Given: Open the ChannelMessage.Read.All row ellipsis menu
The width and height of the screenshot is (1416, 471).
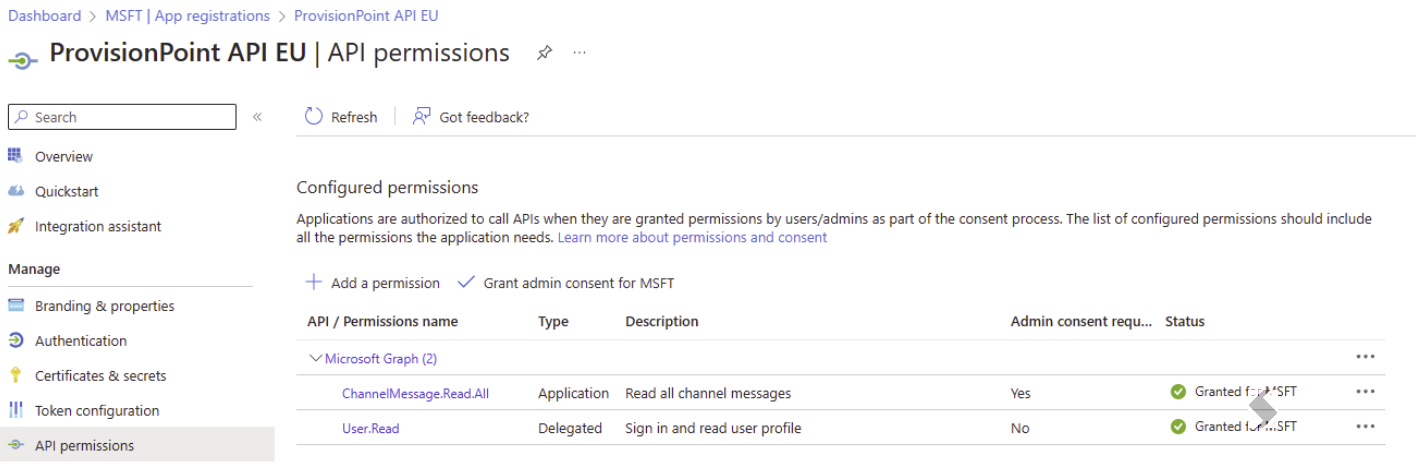Looking at the screenshot, I should click(1366, 392).
